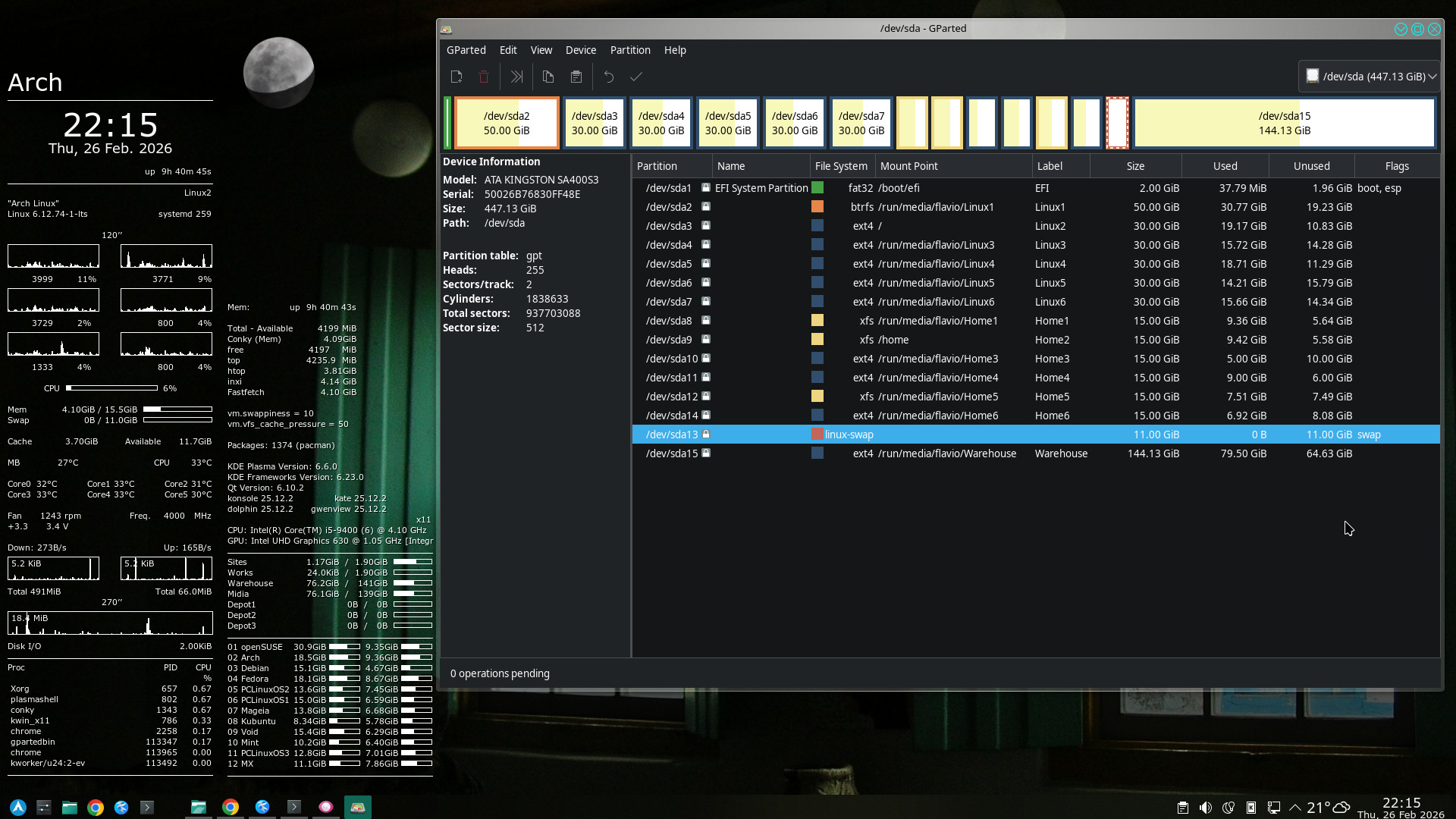Click the Chrome icon in taskbar launcher

pyautogui.click(x=96, y=808)
